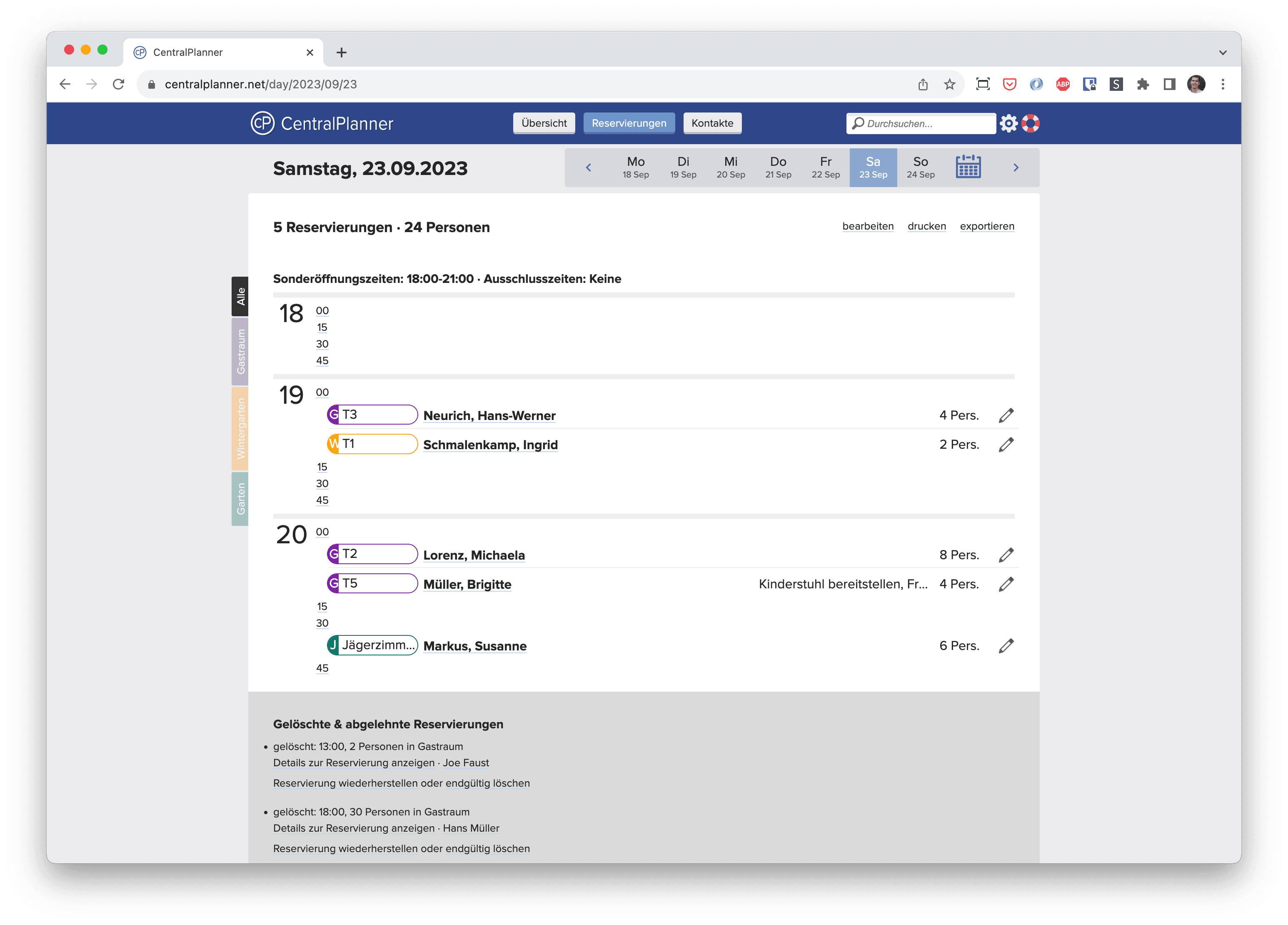1288x925 pixels.
Task: Click the T1 Wintergarten table badge
Action: pyautogui.click(x=372, y=444)
